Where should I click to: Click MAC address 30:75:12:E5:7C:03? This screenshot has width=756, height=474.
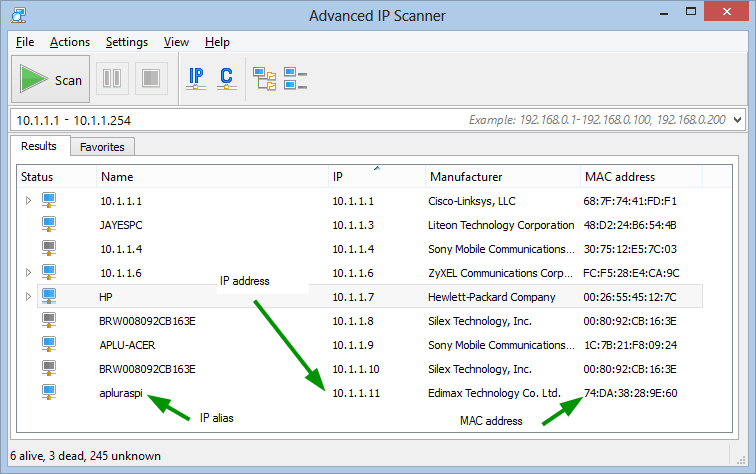[630, 249]
